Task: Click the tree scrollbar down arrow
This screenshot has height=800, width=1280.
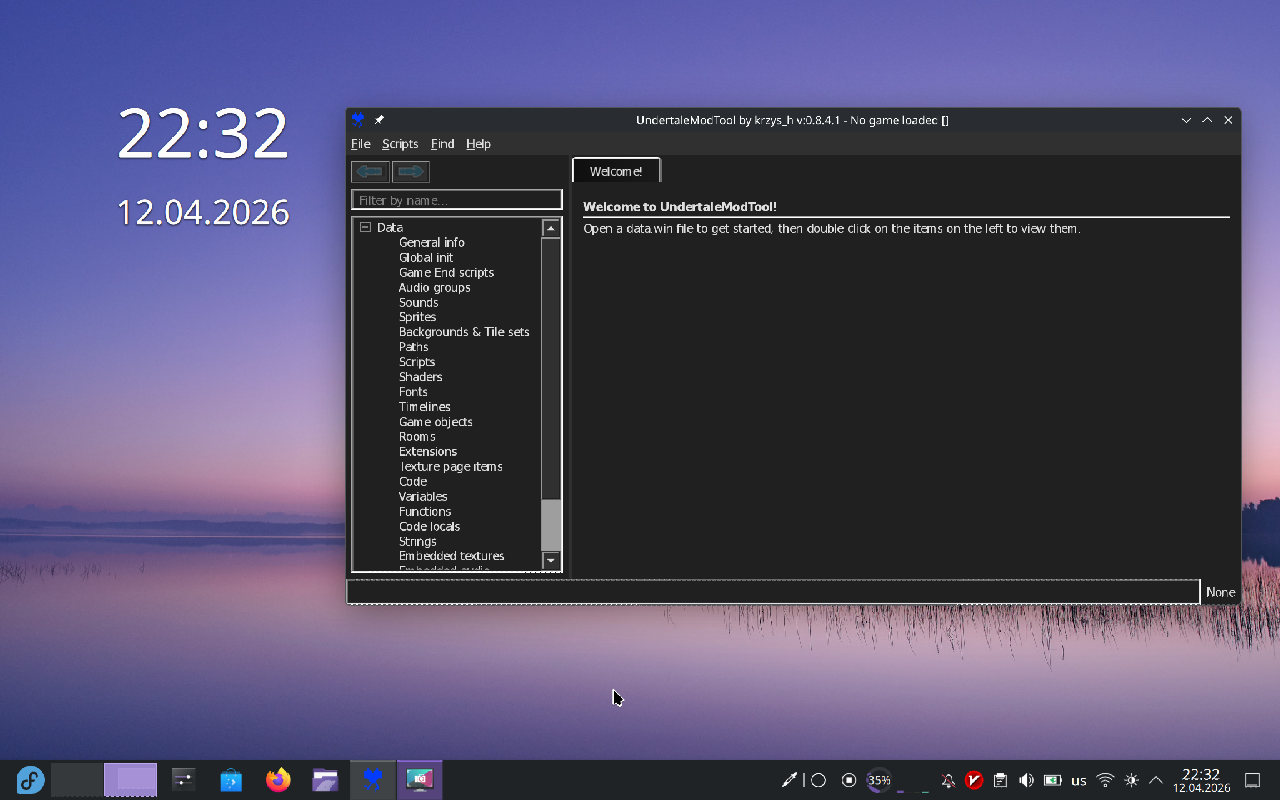Action: pyautogui.click(x=551, y=561)
